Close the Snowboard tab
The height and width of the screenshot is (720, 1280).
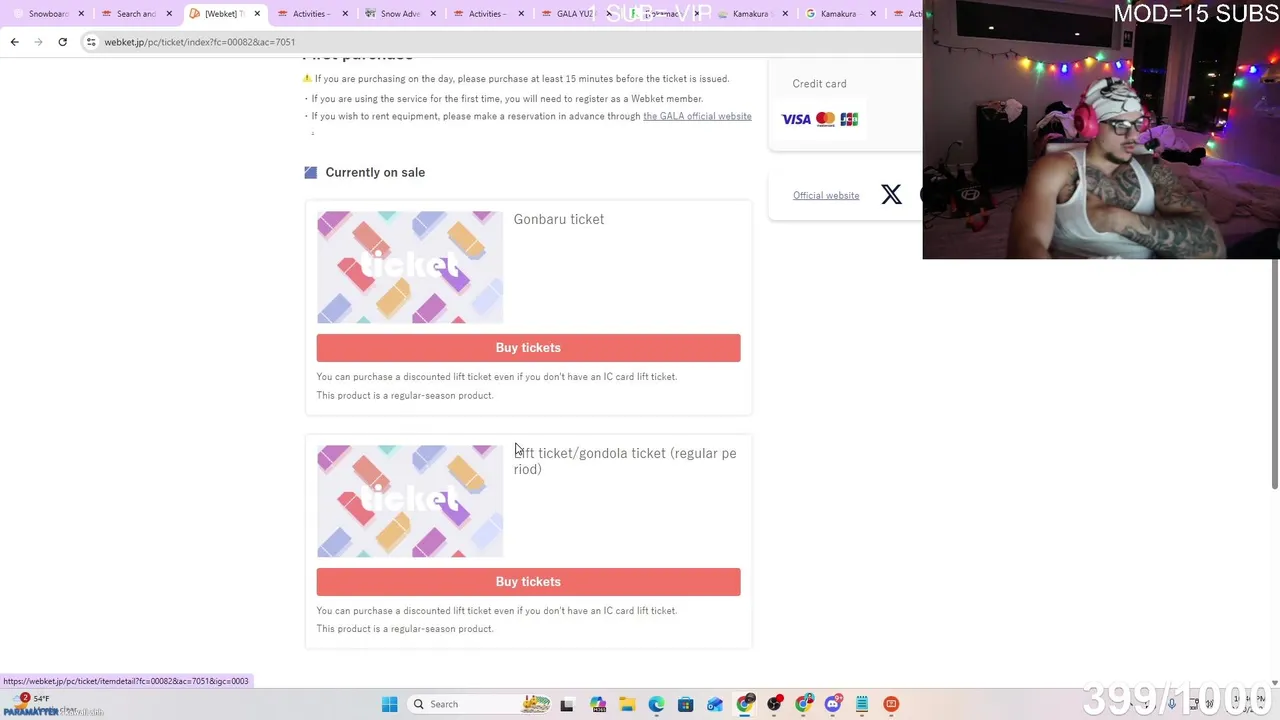click(81, 14)
